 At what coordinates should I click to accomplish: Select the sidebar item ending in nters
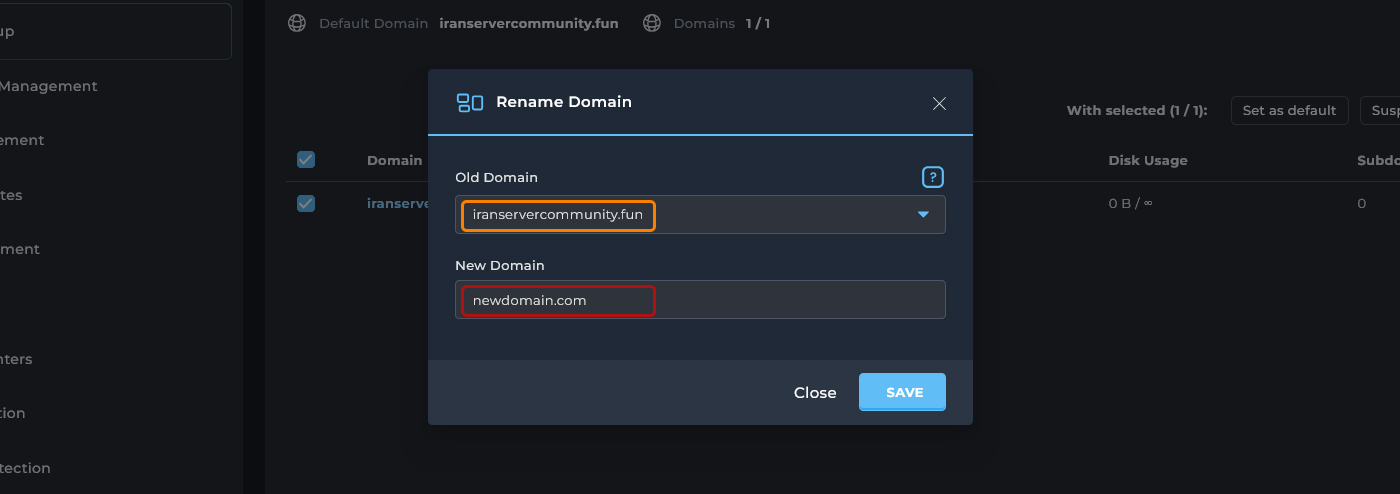coord(16,359)
